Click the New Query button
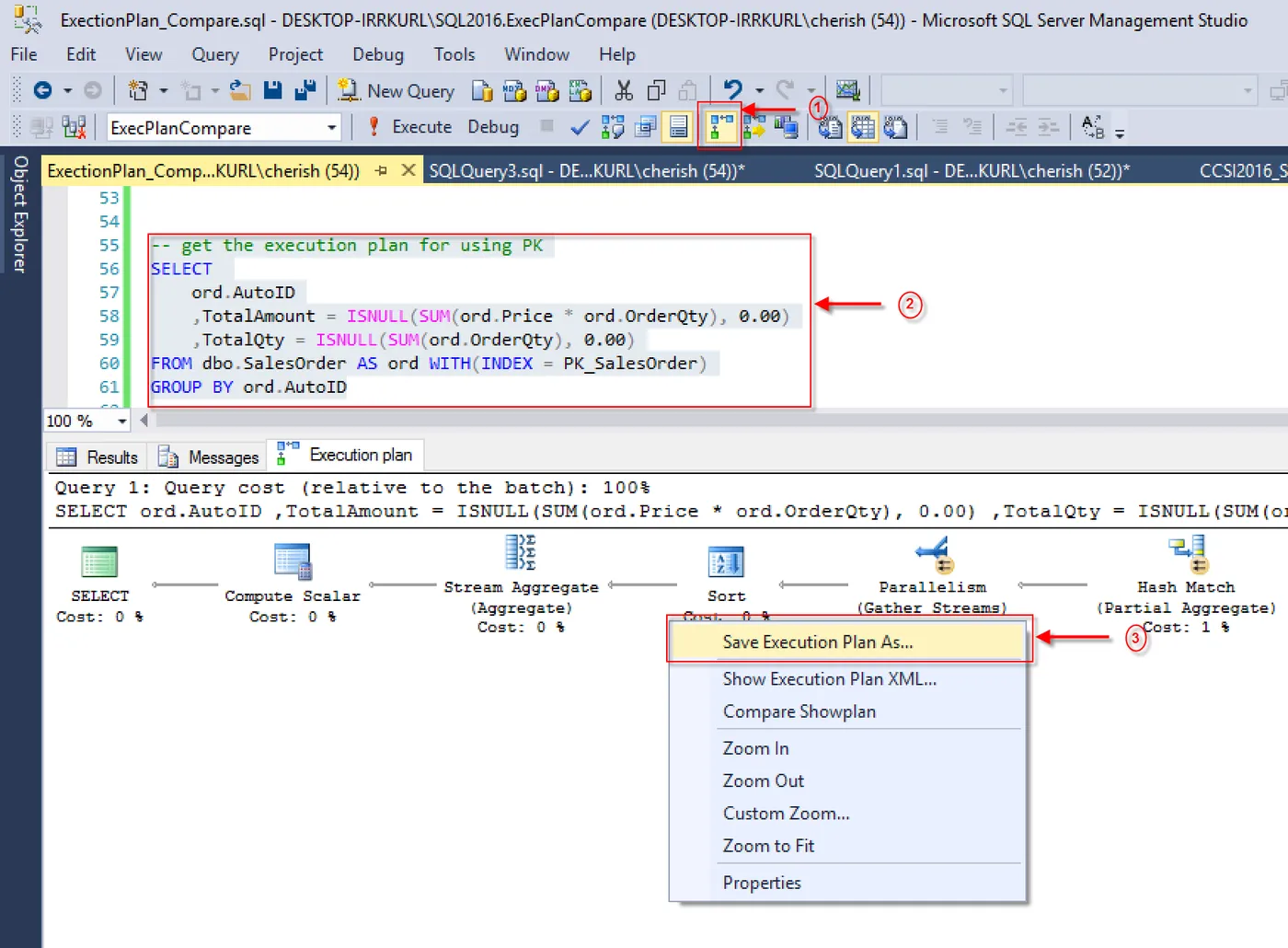The width and height of the screenshot is (1288, 948). [x=396, y=91]
